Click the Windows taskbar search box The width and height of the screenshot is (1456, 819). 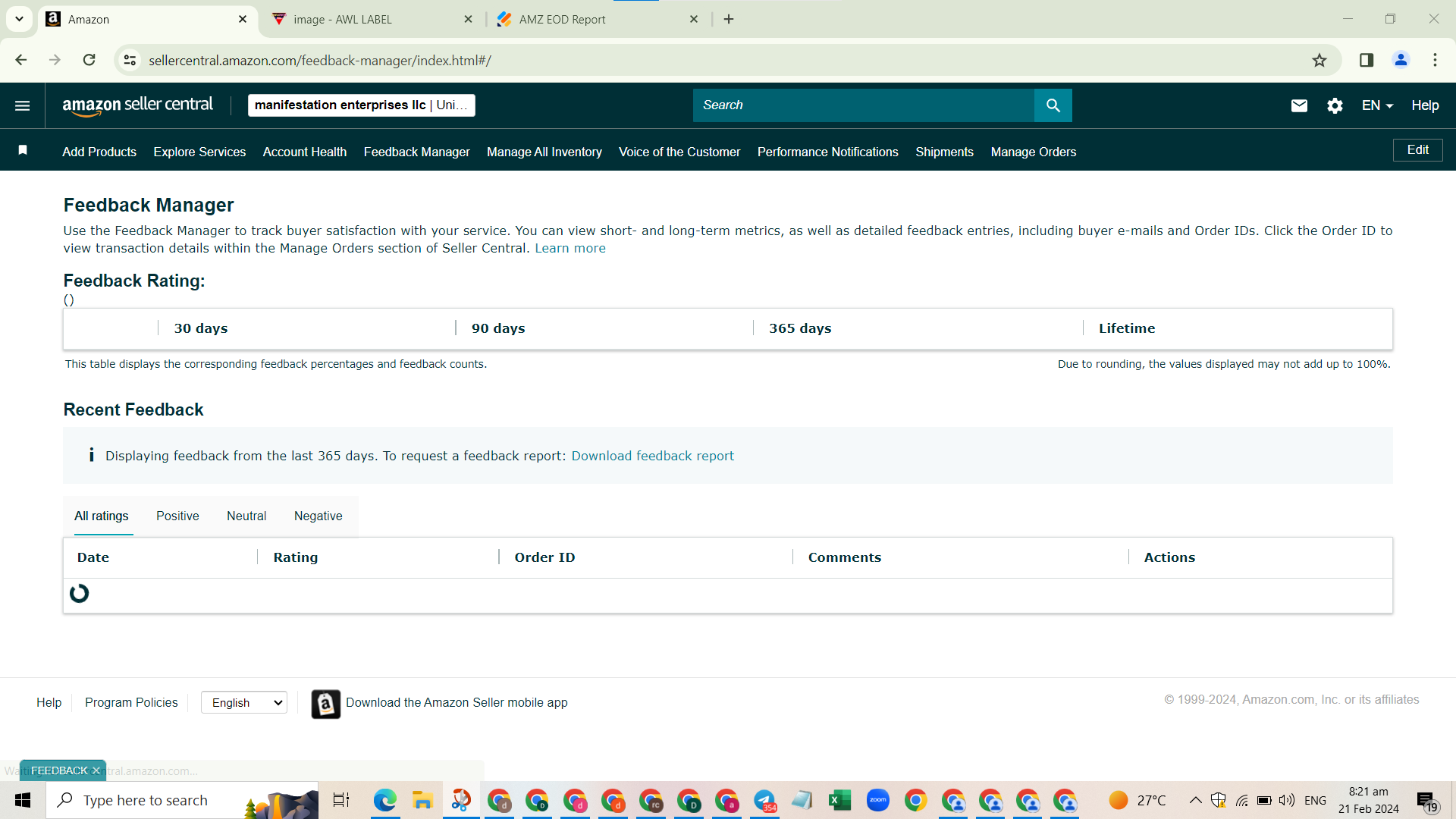(182, 800)
